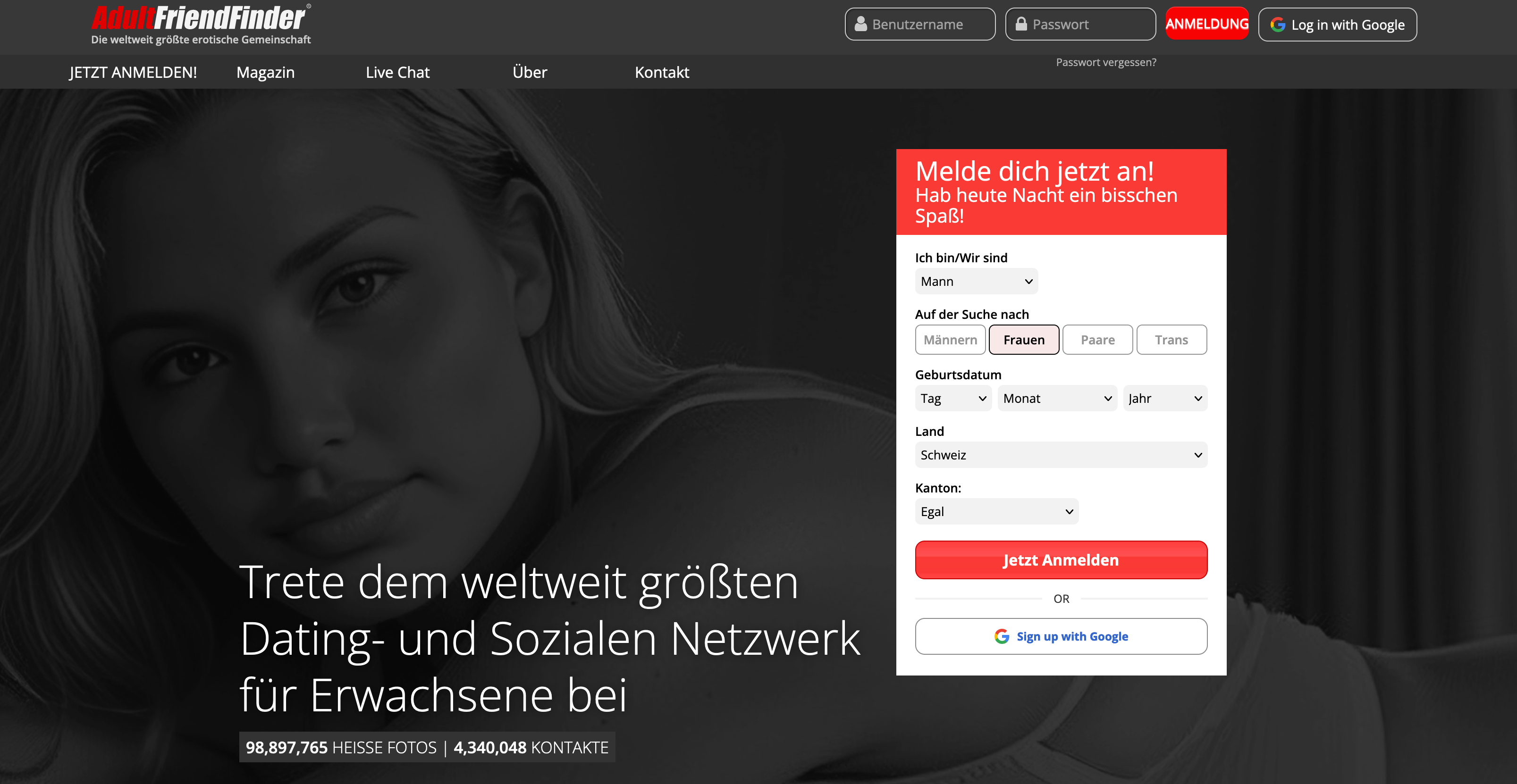
Task: Click Google logo in Sign up button
Action: 1001,636
